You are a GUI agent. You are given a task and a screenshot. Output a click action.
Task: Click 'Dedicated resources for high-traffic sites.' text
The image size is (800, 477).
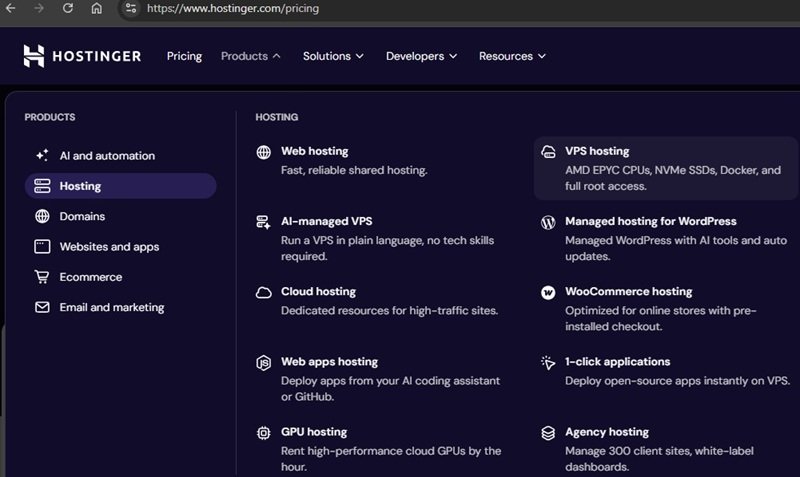pyautogui.click(x=389, y=311)
